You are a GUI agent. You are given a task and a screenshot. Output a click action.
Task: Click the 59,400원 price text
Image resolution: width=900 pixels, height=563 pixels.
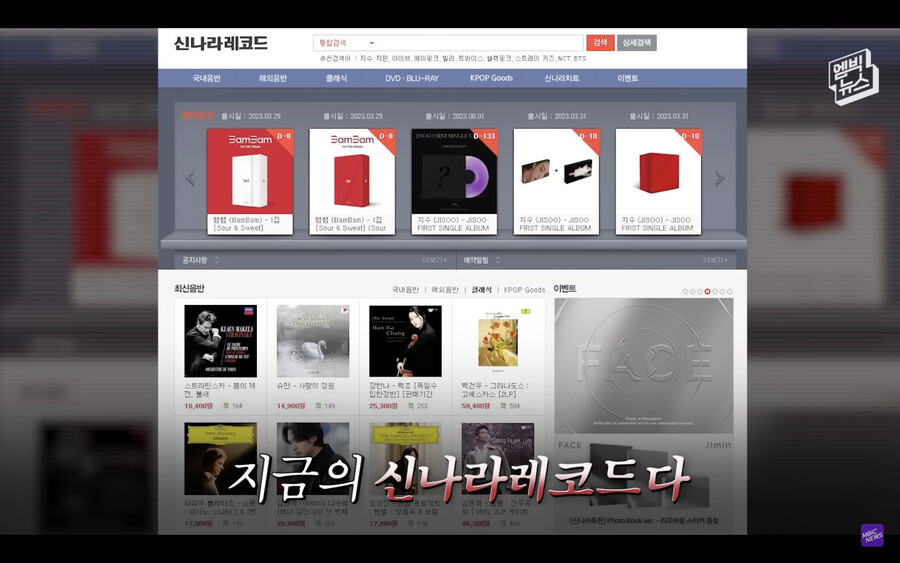pyautogui.click(x=476, y=406)
